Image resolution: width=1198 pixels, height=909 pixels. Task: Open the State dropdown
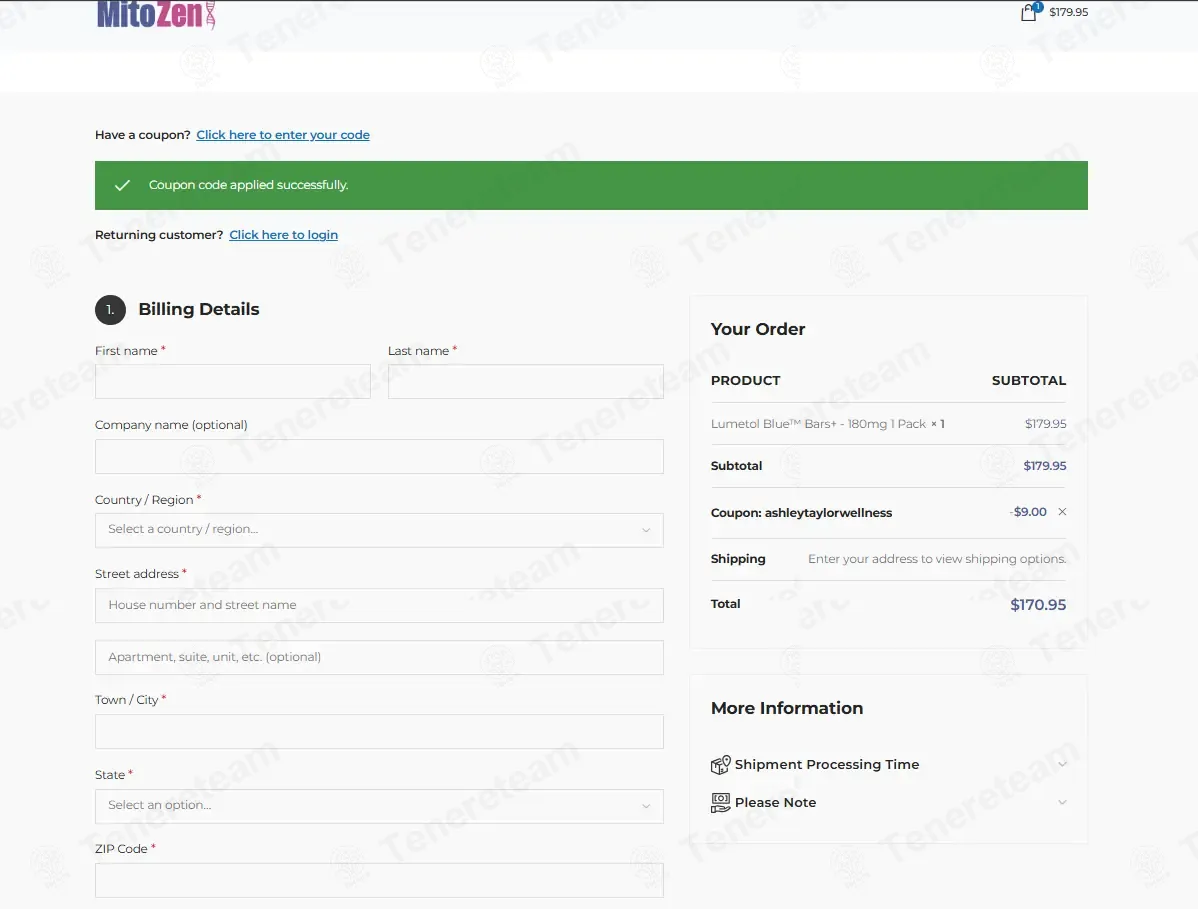[x=379, y=806]
